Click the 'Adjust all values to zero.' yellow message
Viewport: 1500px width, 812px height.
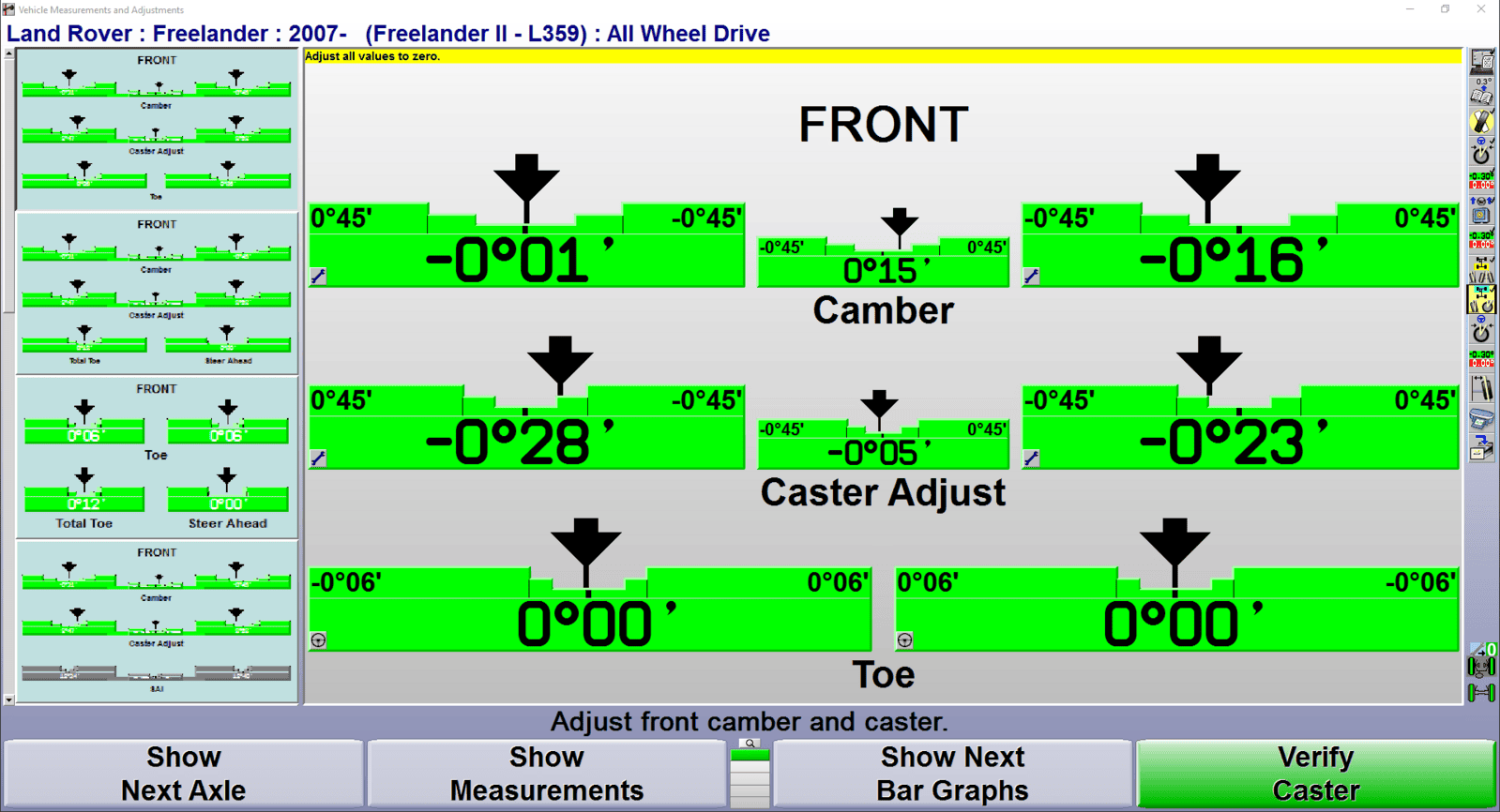point(372,56)
